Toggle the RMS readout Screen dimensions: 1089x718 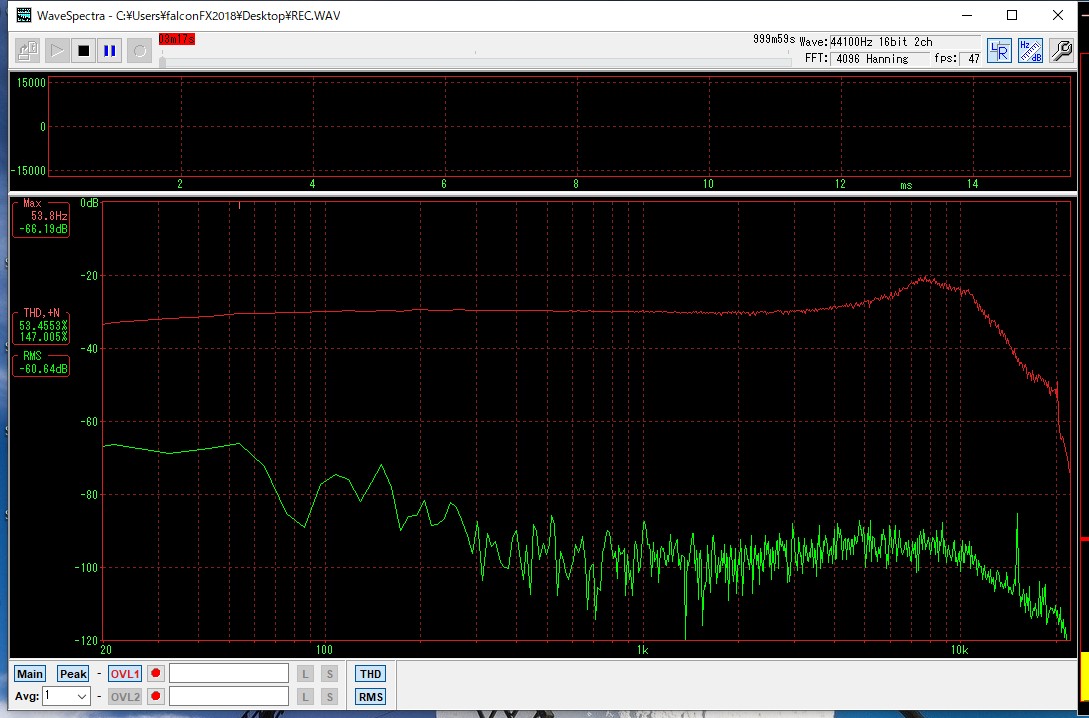point(371,697)
